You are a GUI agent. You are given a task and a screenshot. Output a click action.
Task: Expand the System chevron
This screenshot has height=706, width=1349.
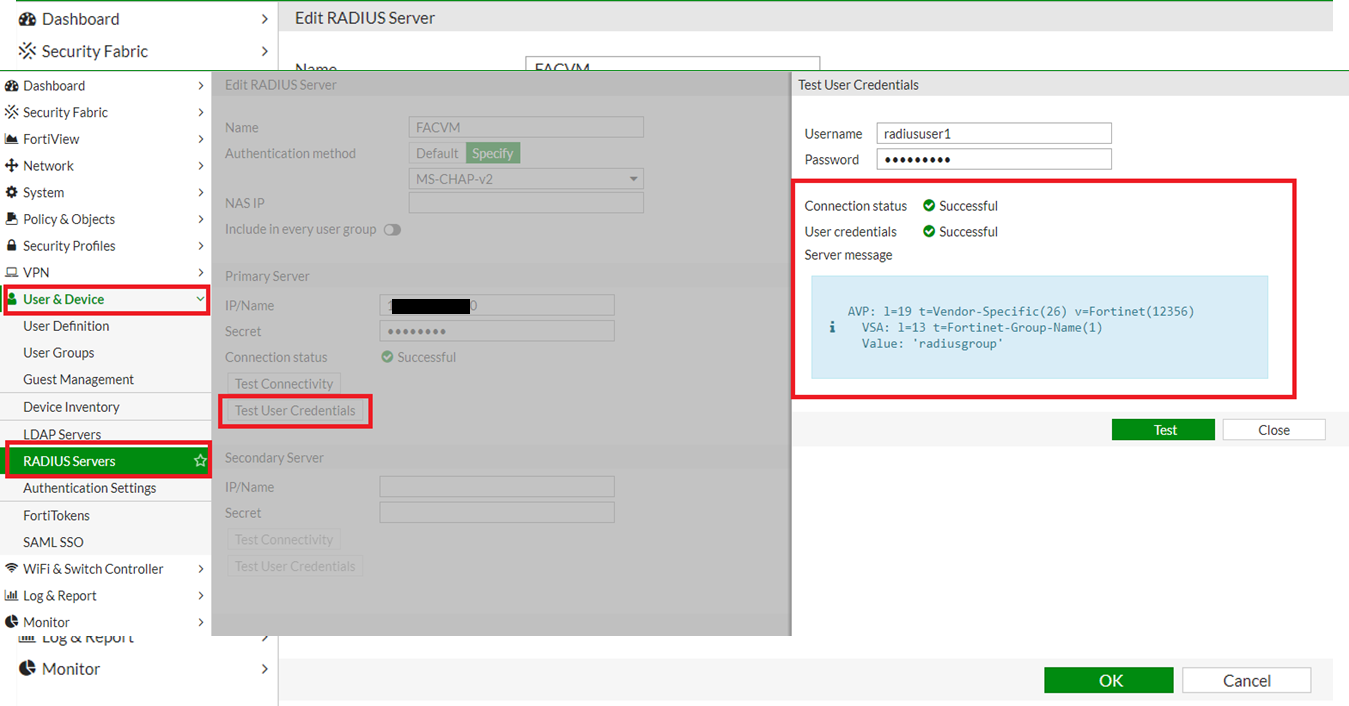201,192
